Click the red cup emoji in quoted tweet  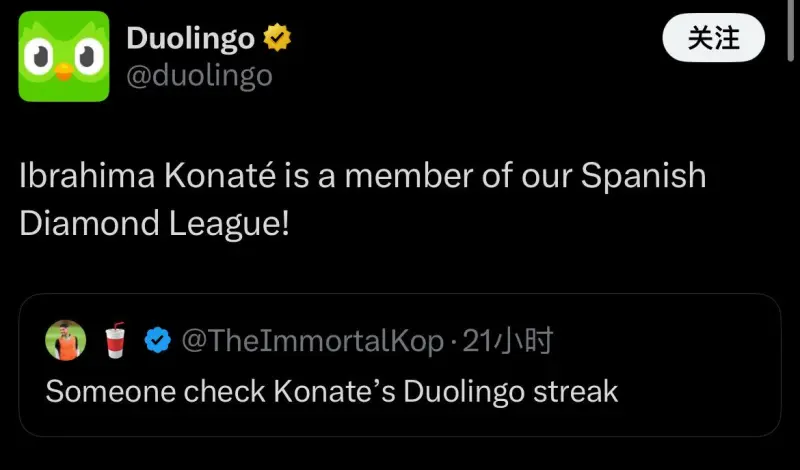(x=113, y=342)
